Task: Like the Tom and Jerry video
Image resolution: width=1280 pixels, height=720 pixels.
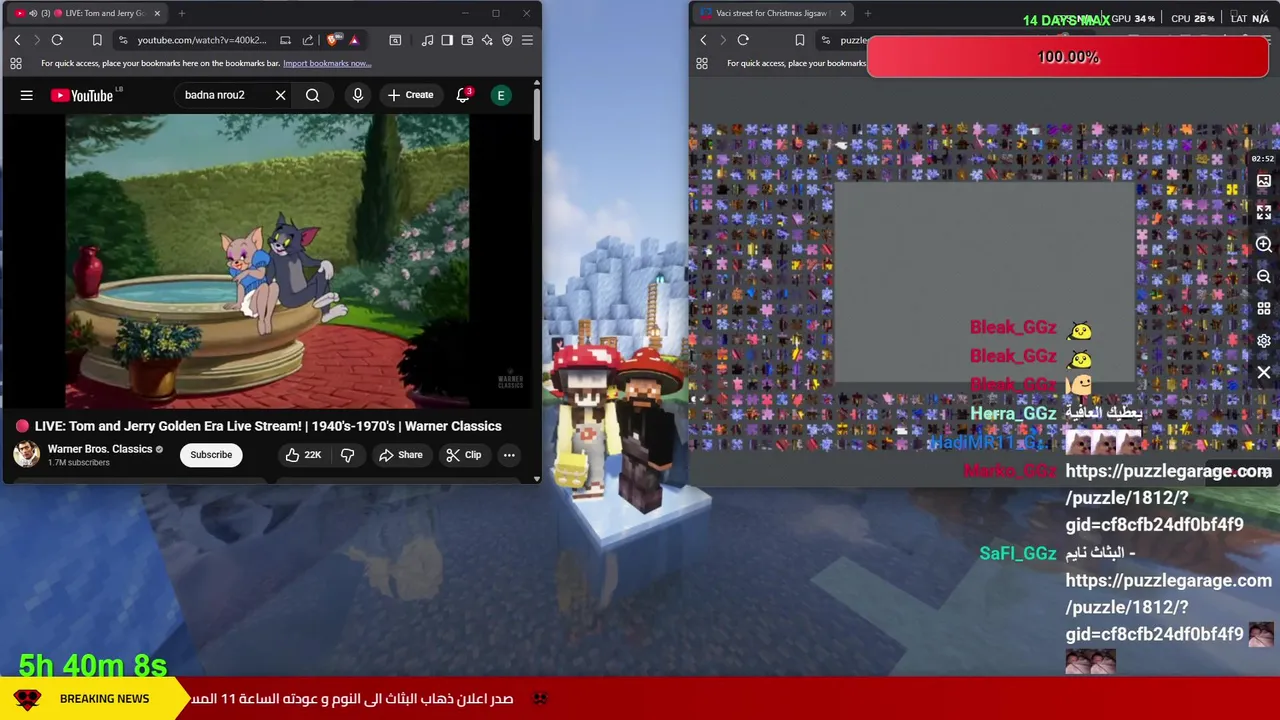Action: click(302, 455)
